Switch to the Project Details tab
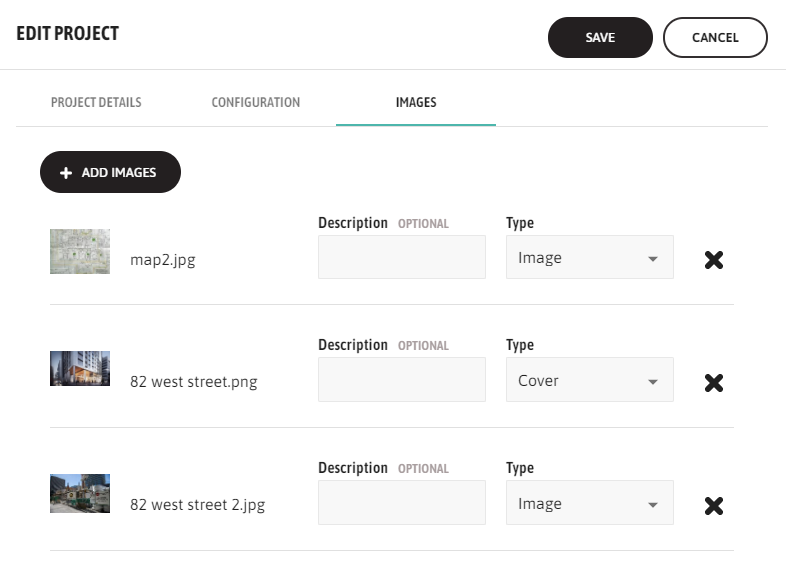 96,102
